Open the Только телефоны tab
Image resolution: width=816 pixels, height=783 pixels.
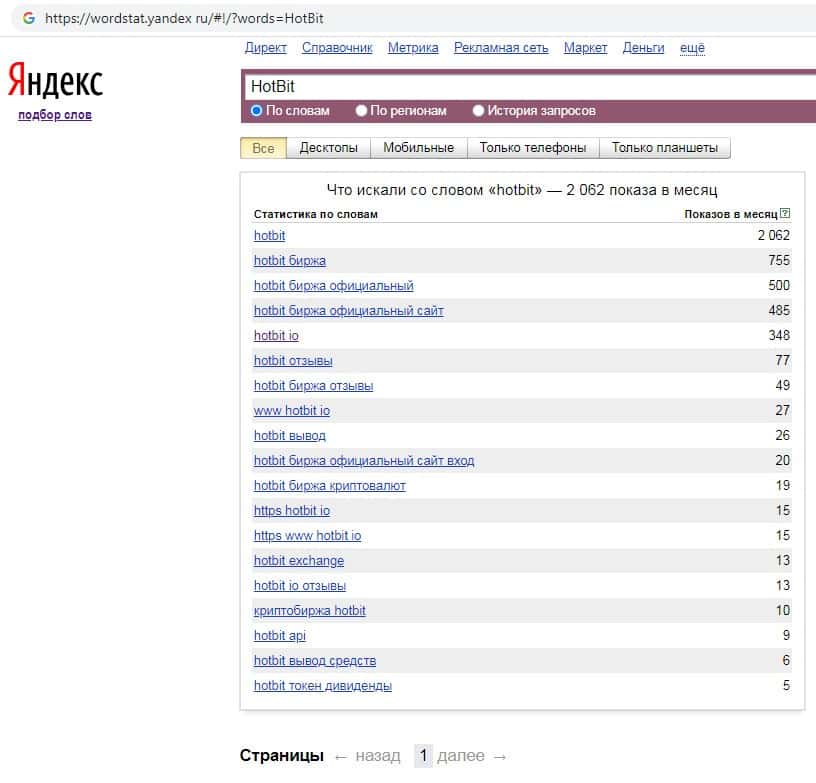pos(532,148)
